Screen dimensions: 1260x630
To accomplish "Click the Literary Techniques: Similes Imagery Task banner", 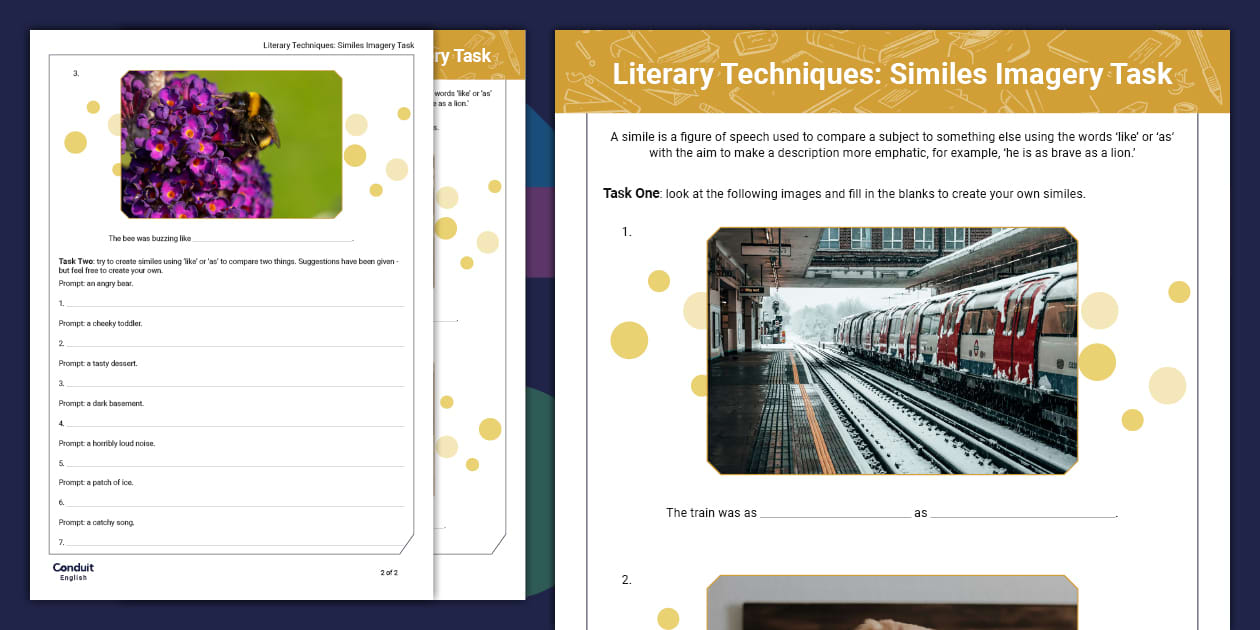I will pyautogui.click(x=890, y=73).
